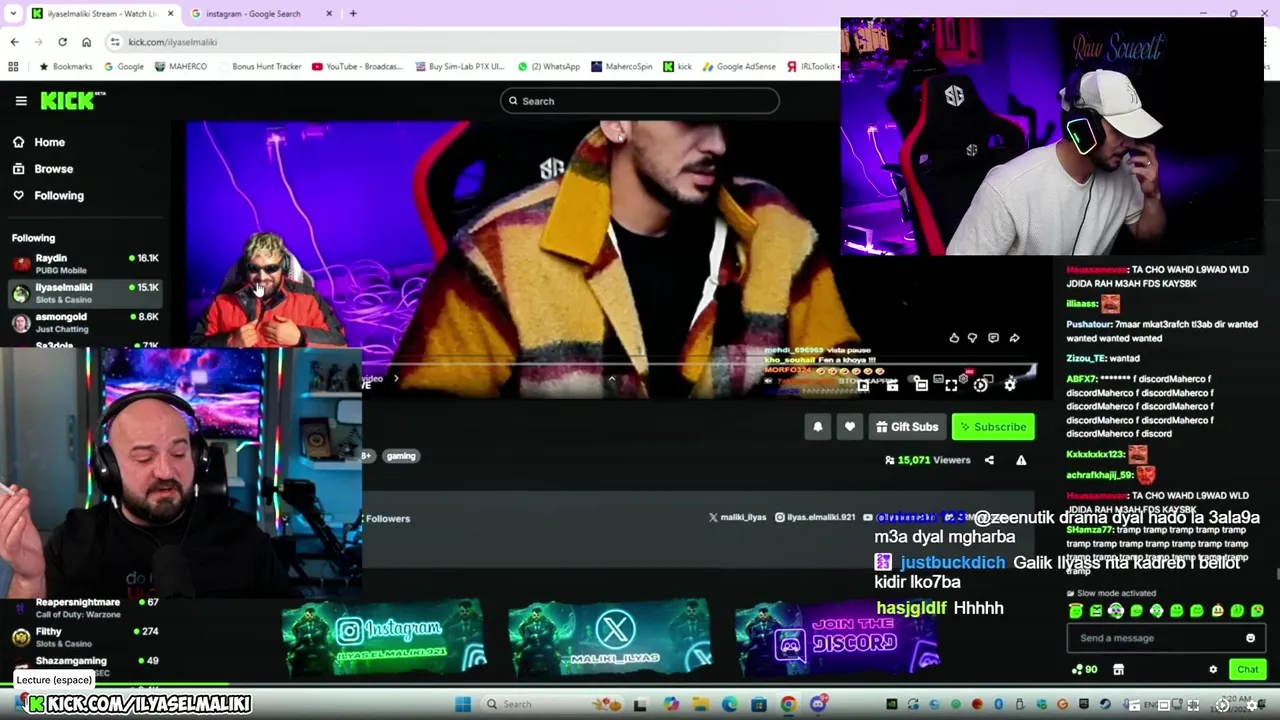
Task: Open maliki_ilyas X profile link
Action: coord(738,517)
